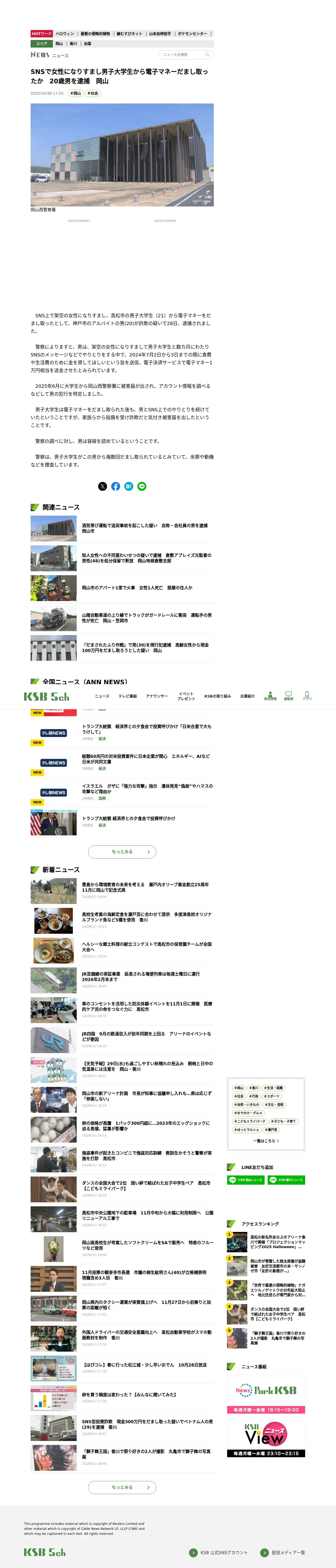Select the #スポーツ sidebar tag

pyautogui.click(x=272, y=1096)
